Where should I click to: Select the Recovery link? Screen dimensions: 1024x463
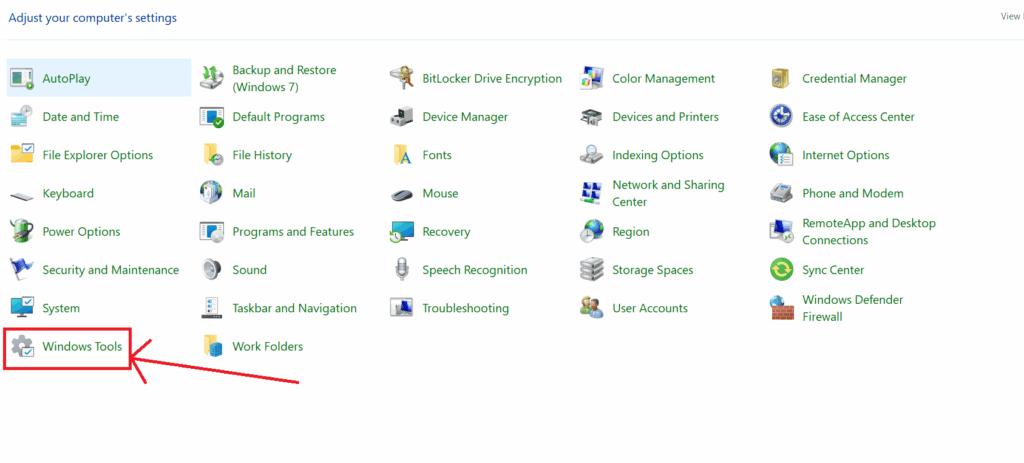[446, 231]
